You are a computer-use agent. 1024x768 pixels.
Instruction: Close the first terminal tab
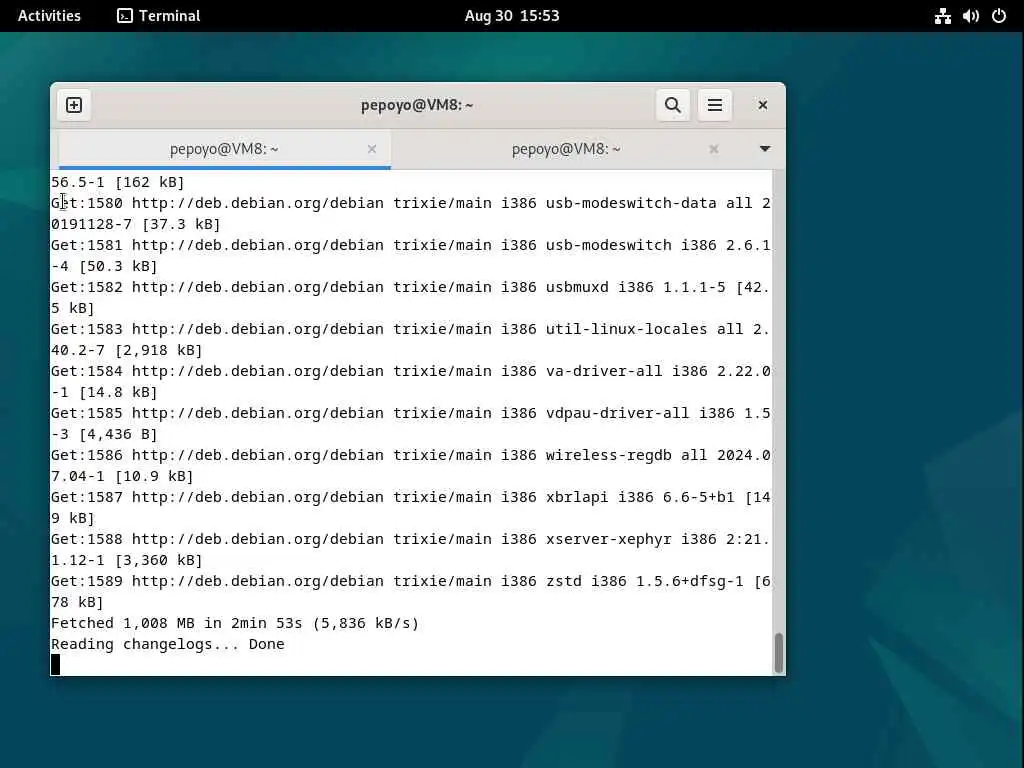coord(372,149)
